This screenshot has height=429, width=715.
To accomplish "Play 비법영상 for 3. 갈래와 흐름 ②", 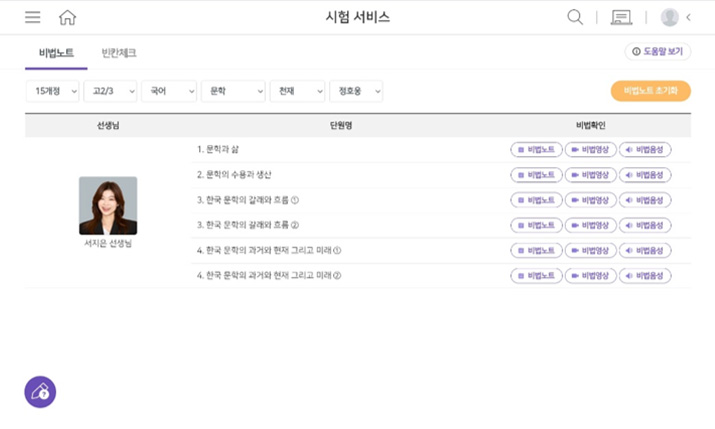I will [x=591, y=225].
